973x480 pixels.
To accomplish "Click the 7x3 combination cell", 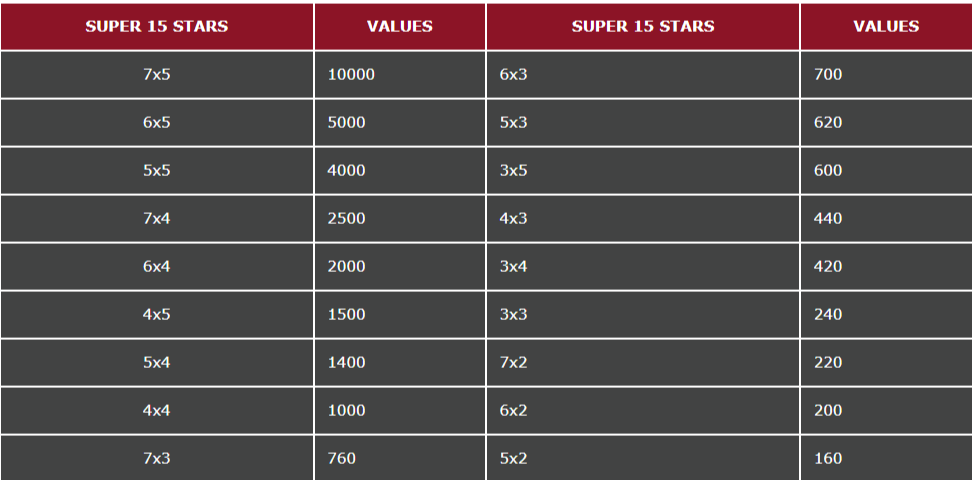I will click(157, 458).
